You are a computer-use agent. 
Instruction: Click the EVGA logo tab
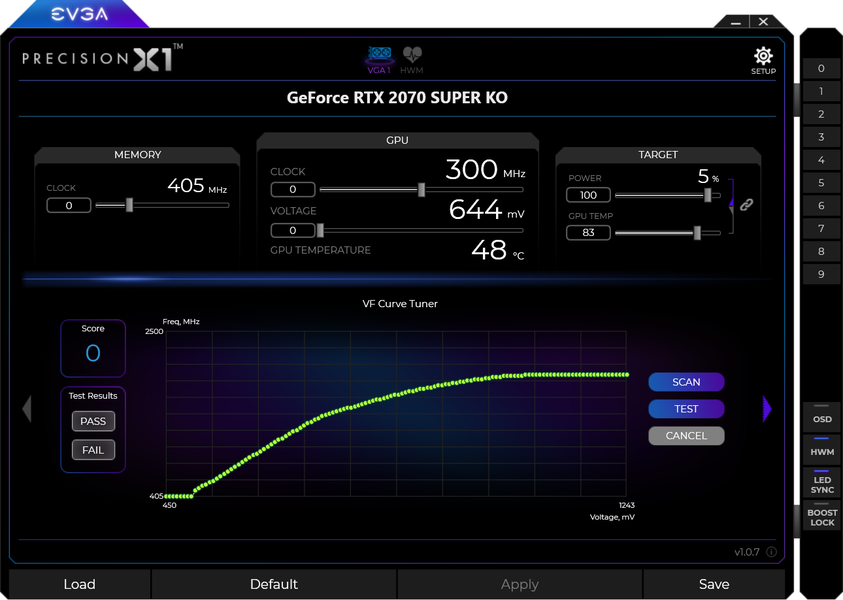(x=80, y=14)
